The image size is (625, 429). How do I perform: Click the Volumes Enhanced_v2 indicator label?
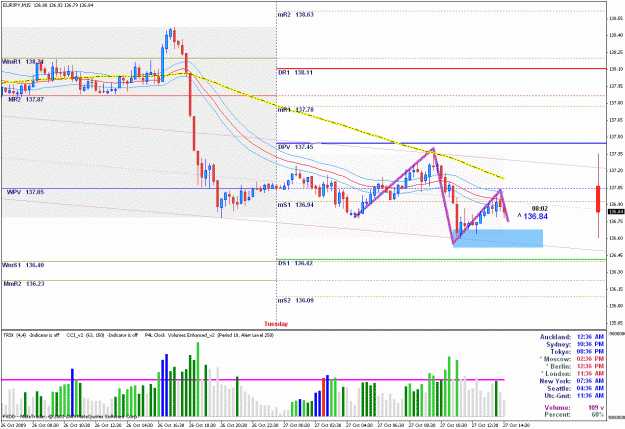point(220,335)
